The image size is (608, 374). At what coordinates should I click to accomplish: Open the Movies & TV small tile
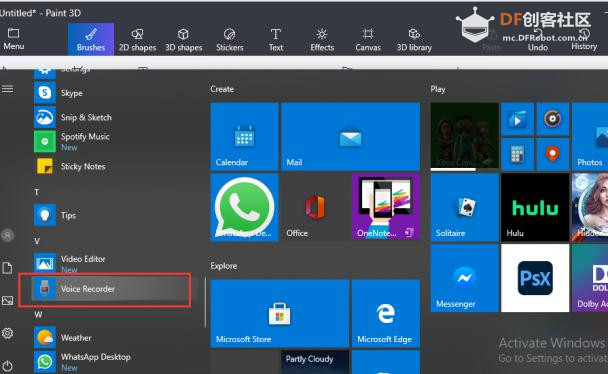coord(518,119)
